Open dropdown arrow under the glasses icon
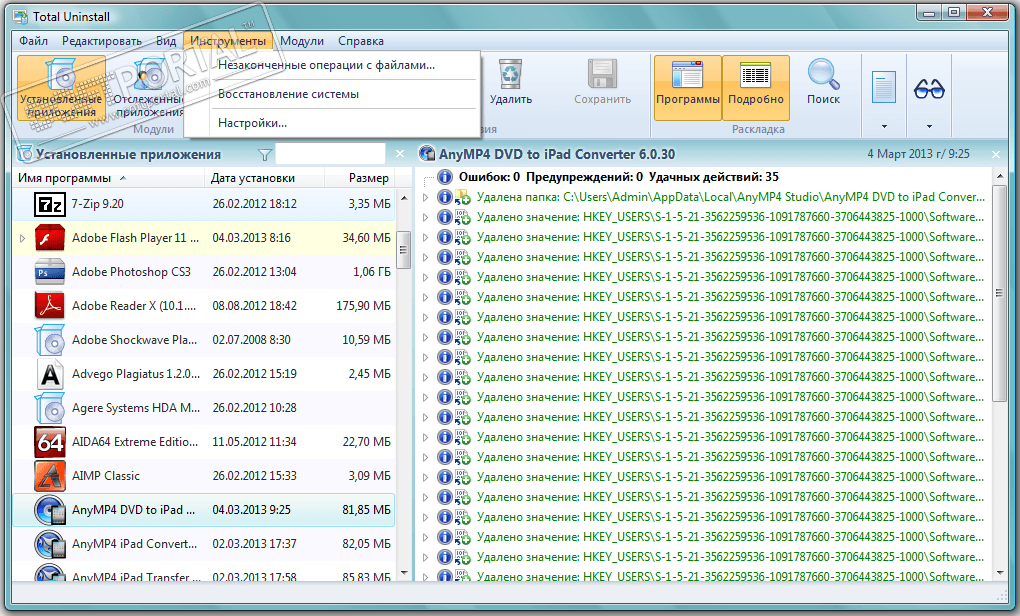 click(x=928, y=127)
